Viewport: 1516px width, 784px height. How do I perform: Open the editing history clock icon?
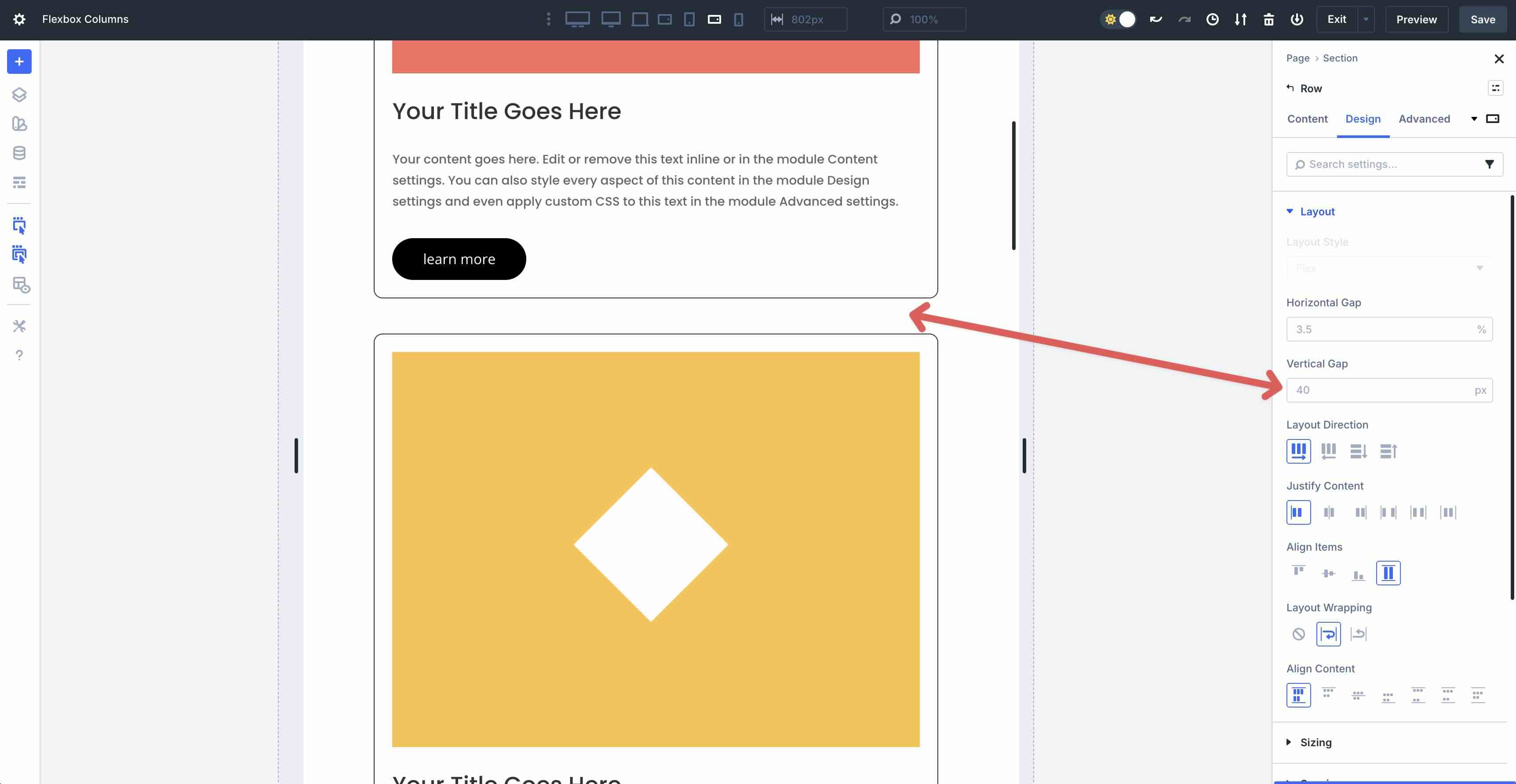(1212, 19)
